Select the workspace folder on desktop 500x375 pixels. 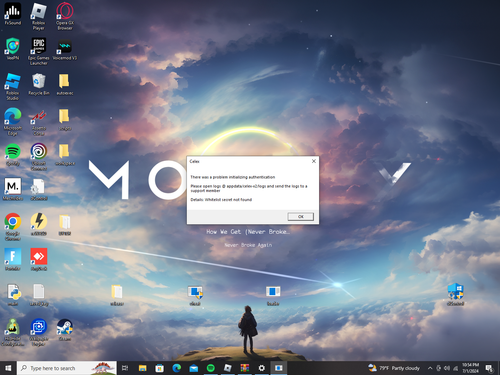tap(64, 155)
